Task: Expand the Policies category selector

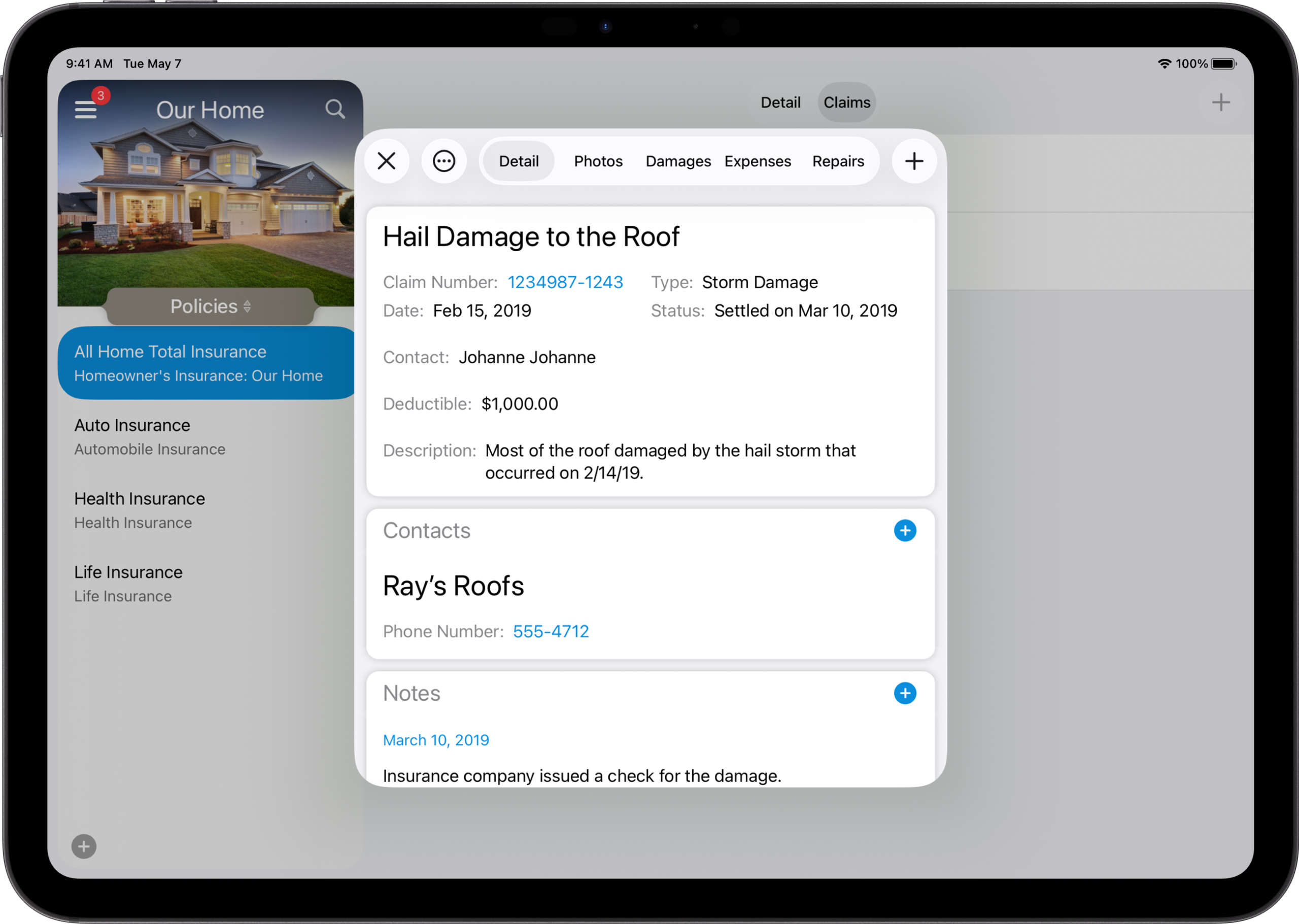Action: click(210, 306)
